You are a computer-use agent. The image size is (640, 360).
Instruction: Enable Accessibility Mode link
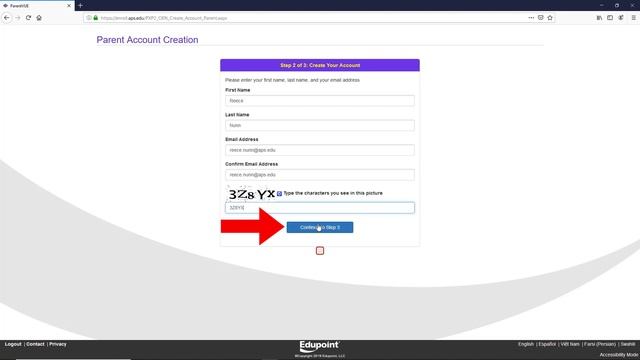click(619, 355)
